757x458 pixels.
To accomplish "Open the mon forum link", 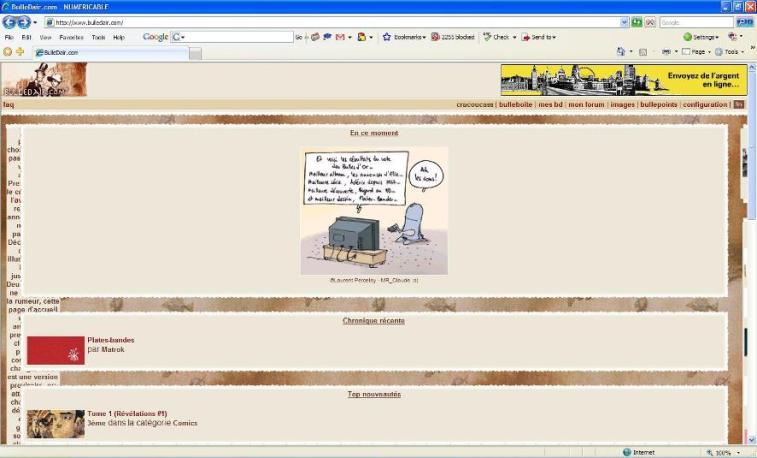I will tap(586, 104).
